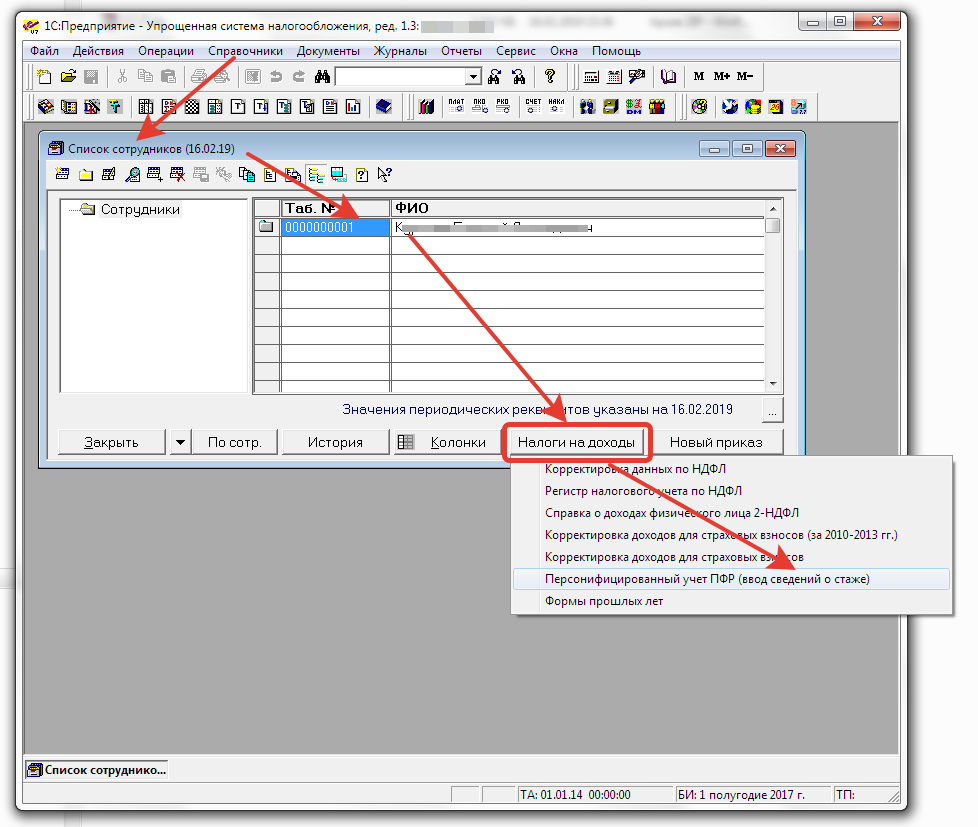Click the file cabinet drawer icon
Image resolution: width=978 pixels, height=827 pixels.
[x=611, y=107]
